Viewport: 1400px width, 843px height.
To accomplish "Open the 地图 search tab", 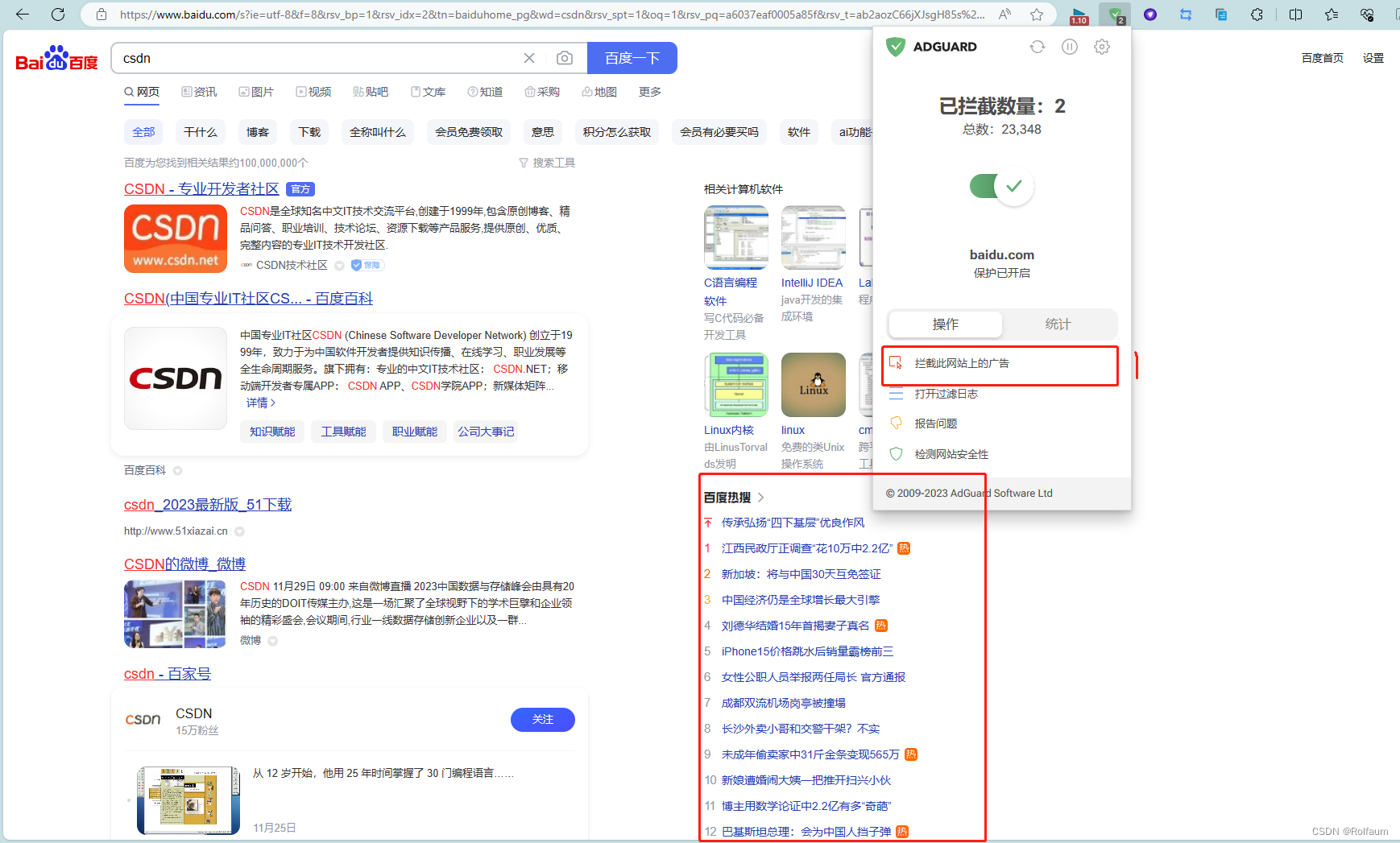I will coord(599,92).
